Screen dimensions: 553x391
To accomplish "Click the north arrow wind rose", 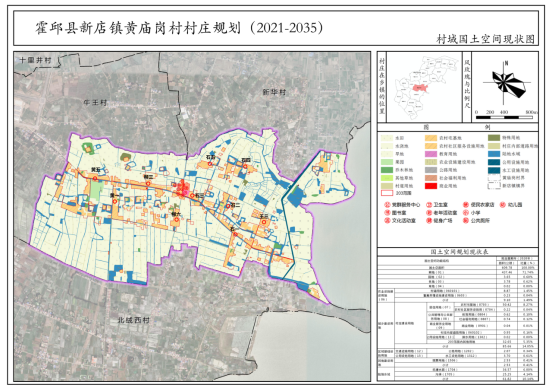I will coord(506,81).
